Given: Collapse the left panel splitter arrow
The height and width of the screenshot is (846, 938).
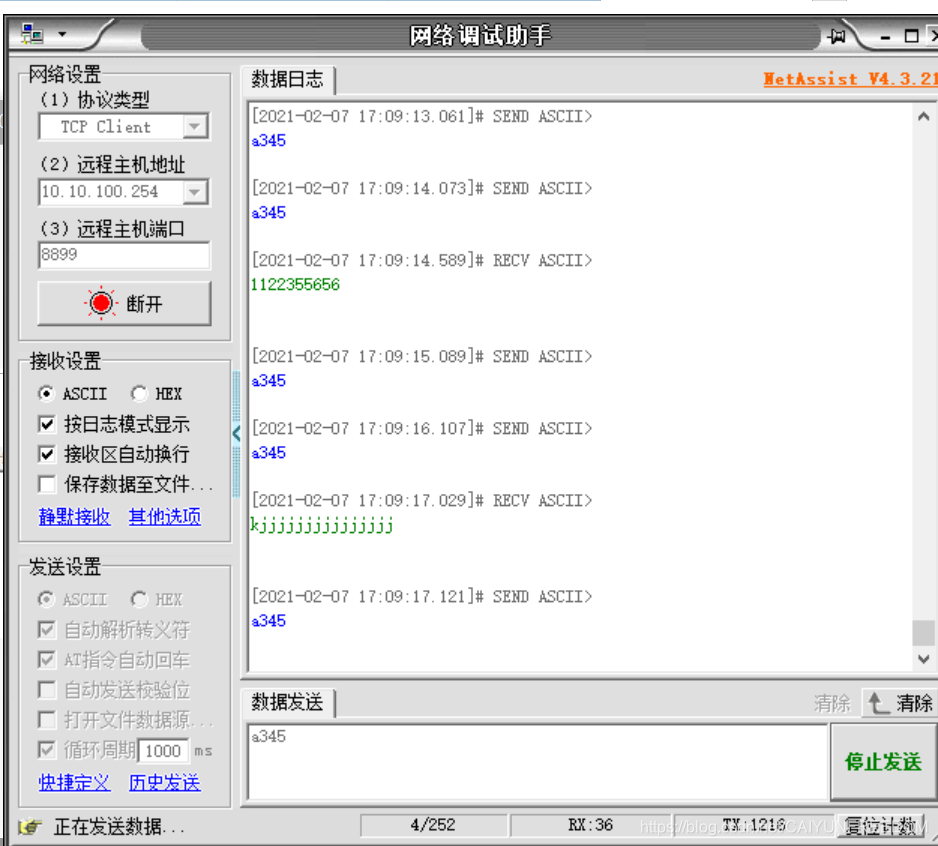Looking at the screenshot, I should pyautogui.click(x=236, y=433).
